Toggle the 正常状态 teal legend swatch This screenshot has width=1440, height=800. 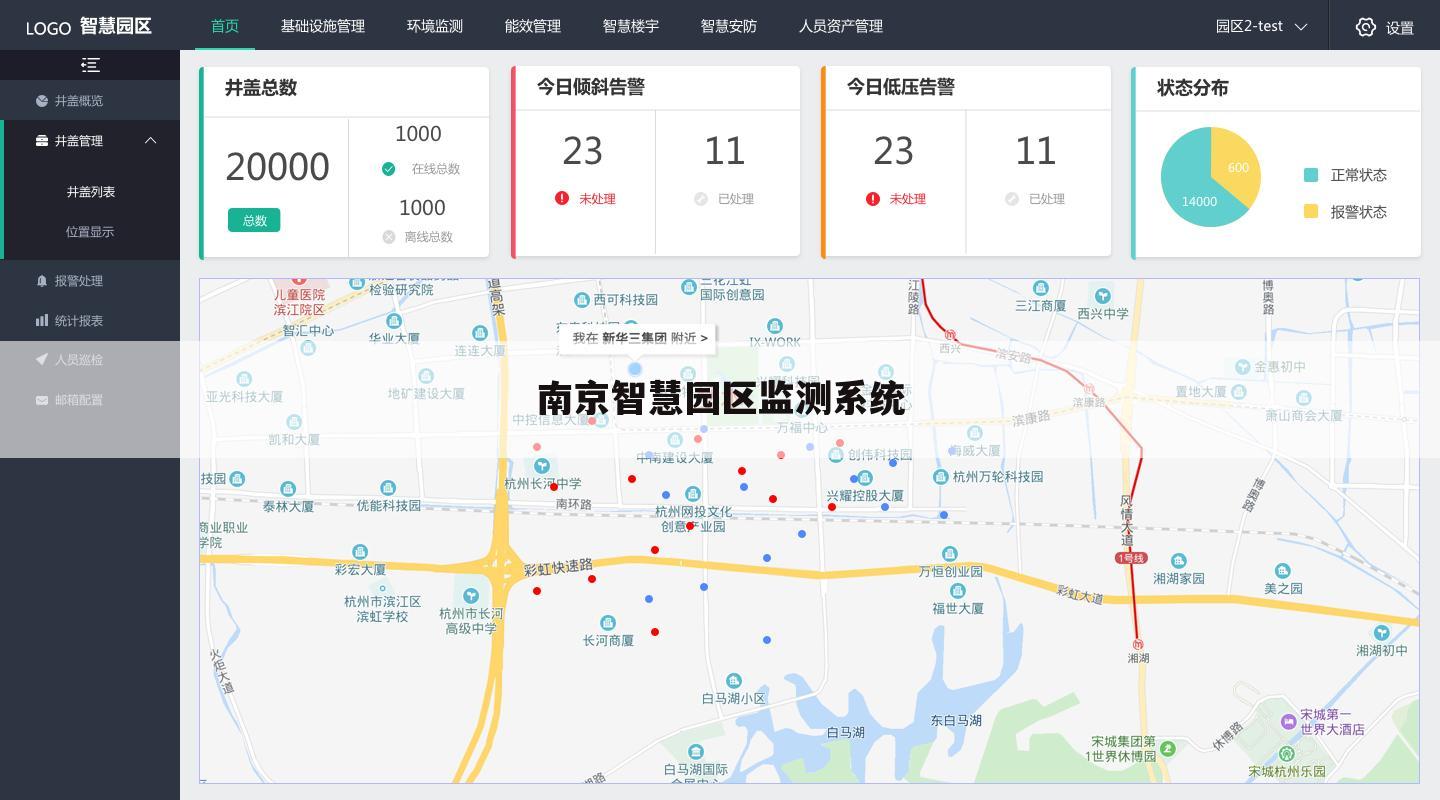(x=1311, y=175)
